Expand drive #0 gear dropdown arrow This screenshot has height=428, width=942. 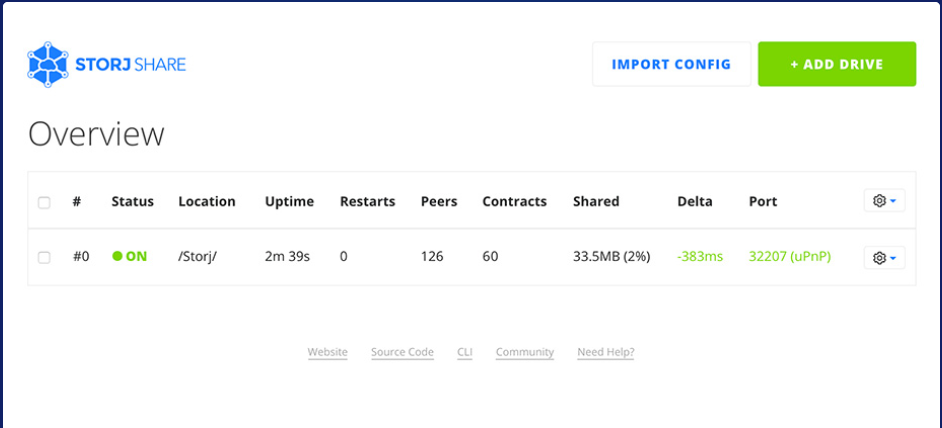pos(893,258)
